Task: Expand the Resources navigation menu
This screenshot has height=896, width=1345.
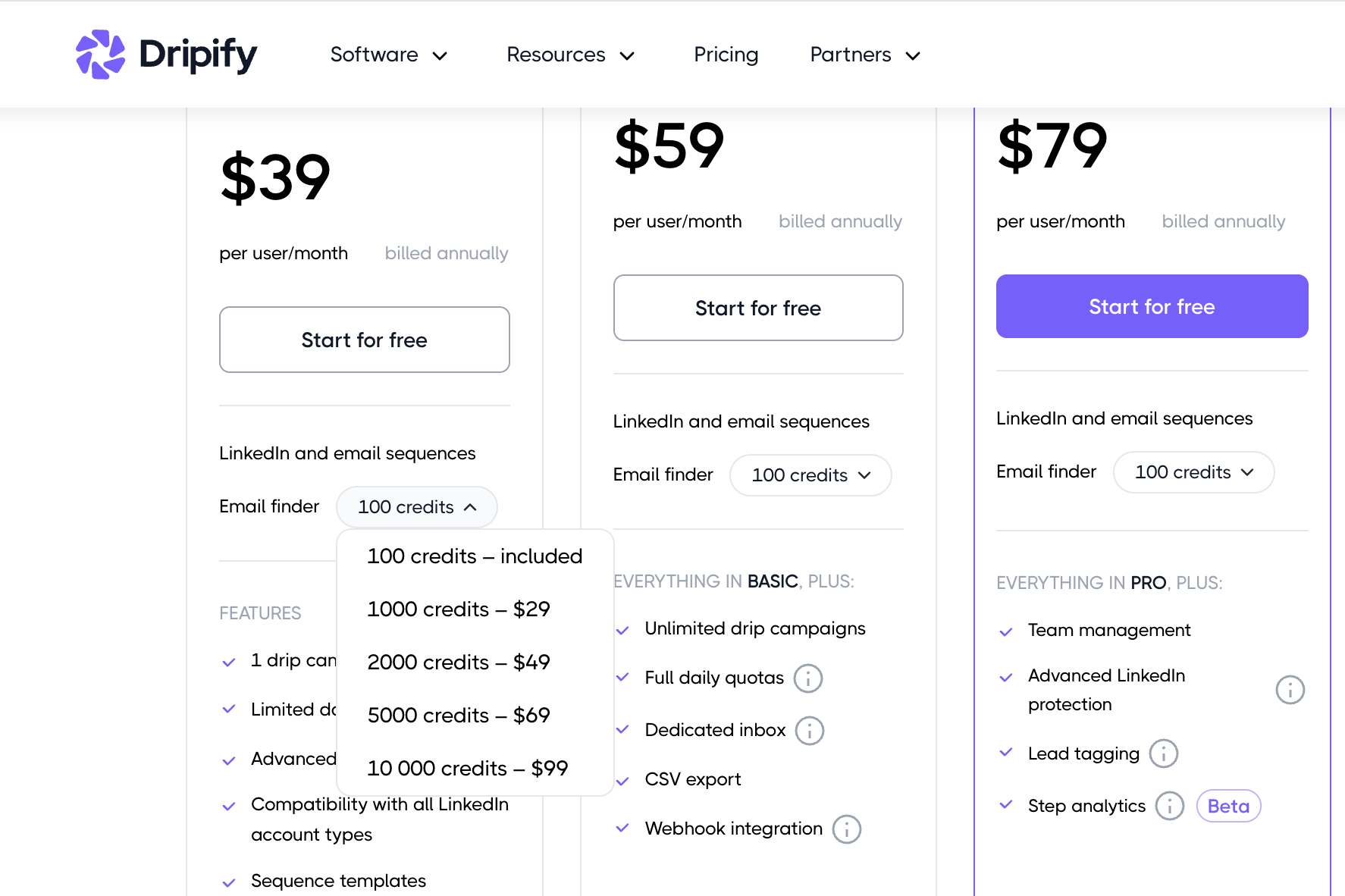Action: [570, 55]
